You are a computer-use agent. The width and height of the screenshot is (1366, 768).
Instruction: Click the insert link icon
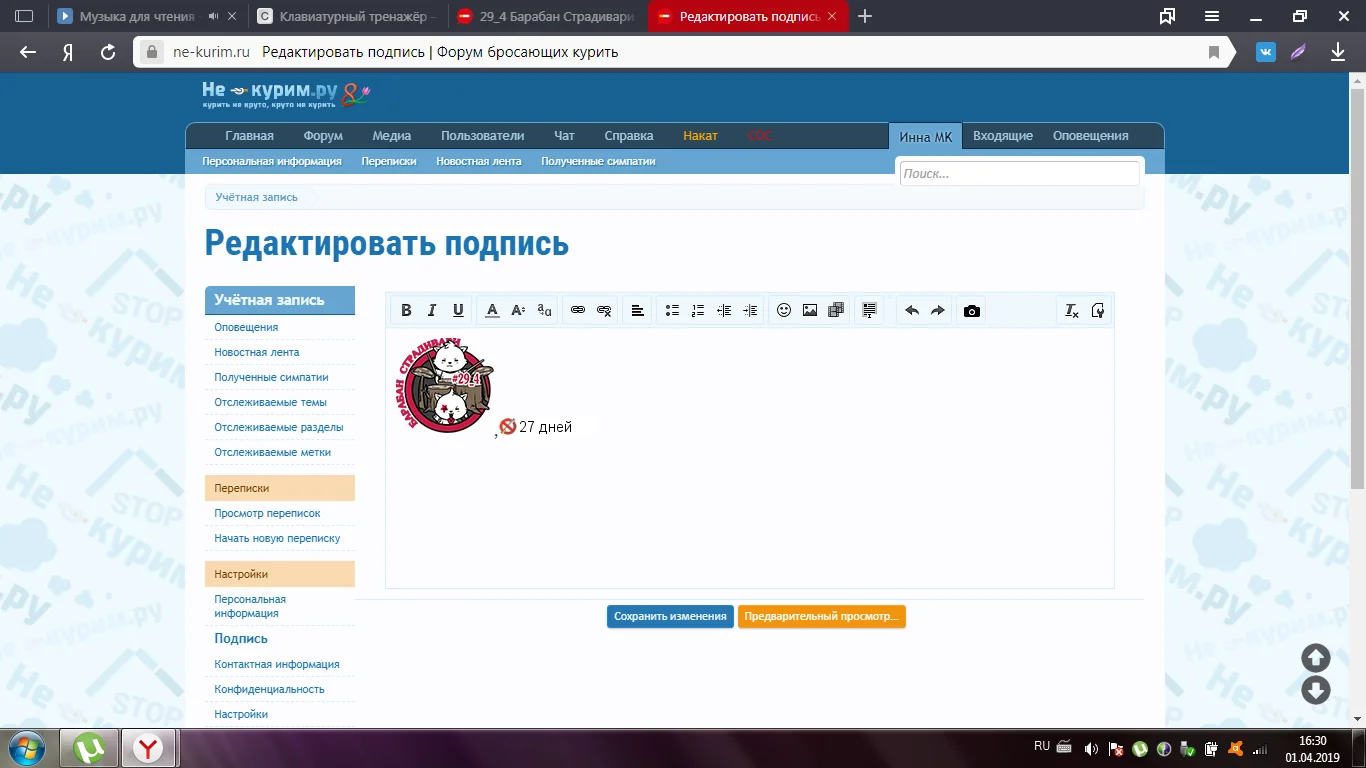click(578, 311)
